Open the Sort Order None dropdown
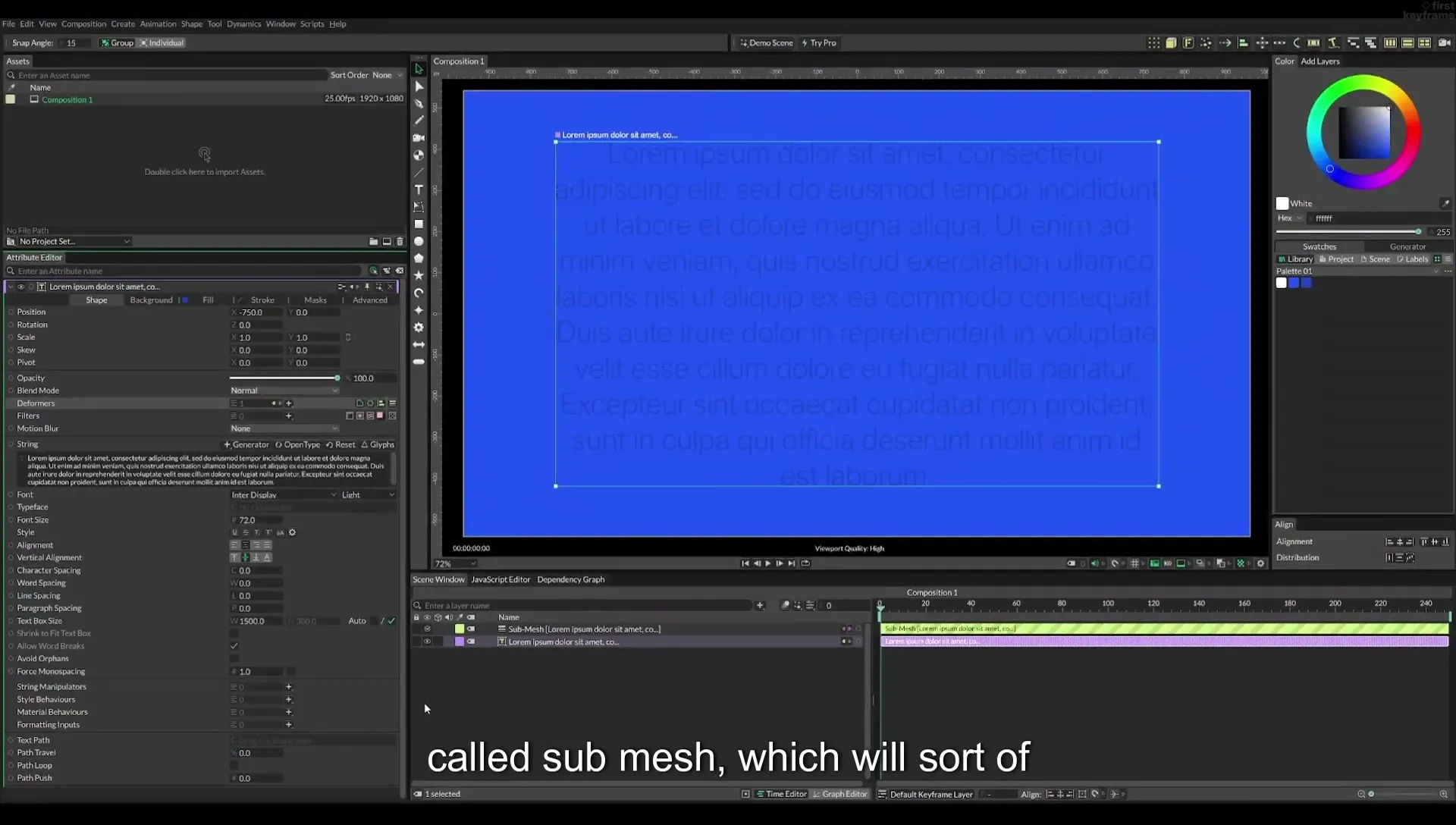This screenshot has height=825, width=1456. pos(388,75)
